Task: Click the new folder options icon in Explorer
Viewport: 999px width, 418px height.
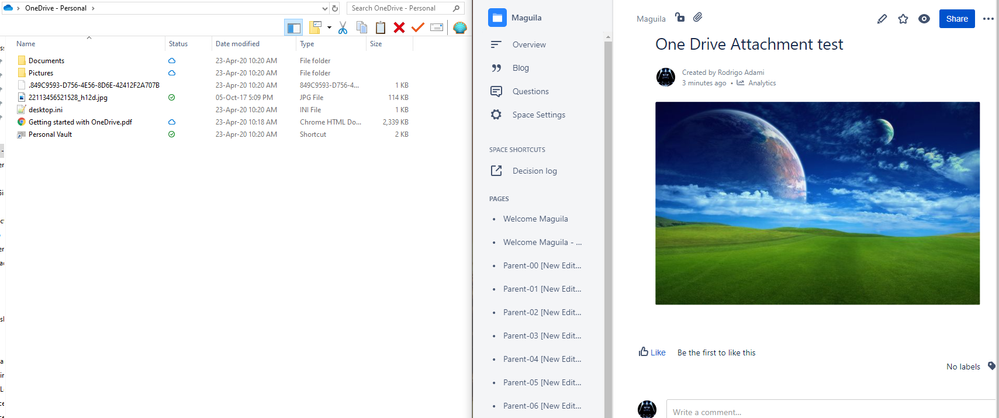Action: tap(315, 27)
